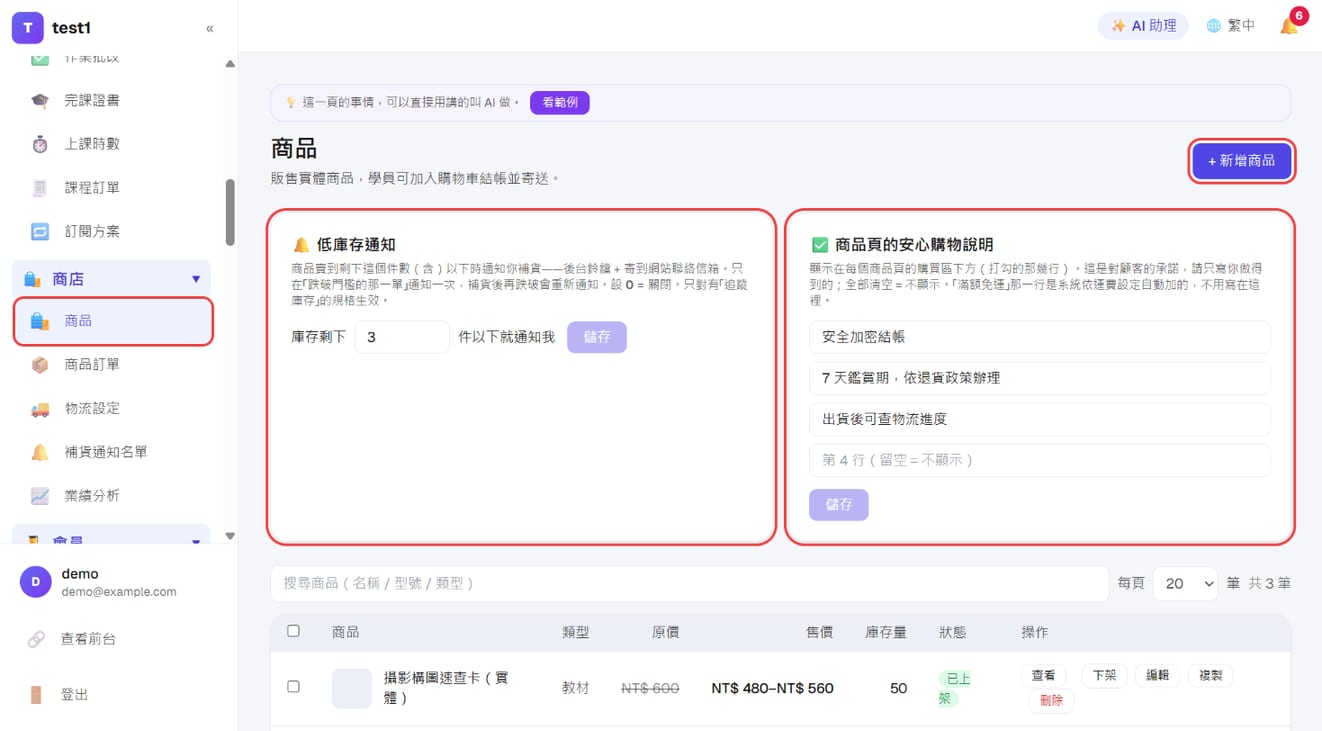Check the box for 攝影構圖速查卡 row
Screen dimensions: 1322x731
point(293,687)
